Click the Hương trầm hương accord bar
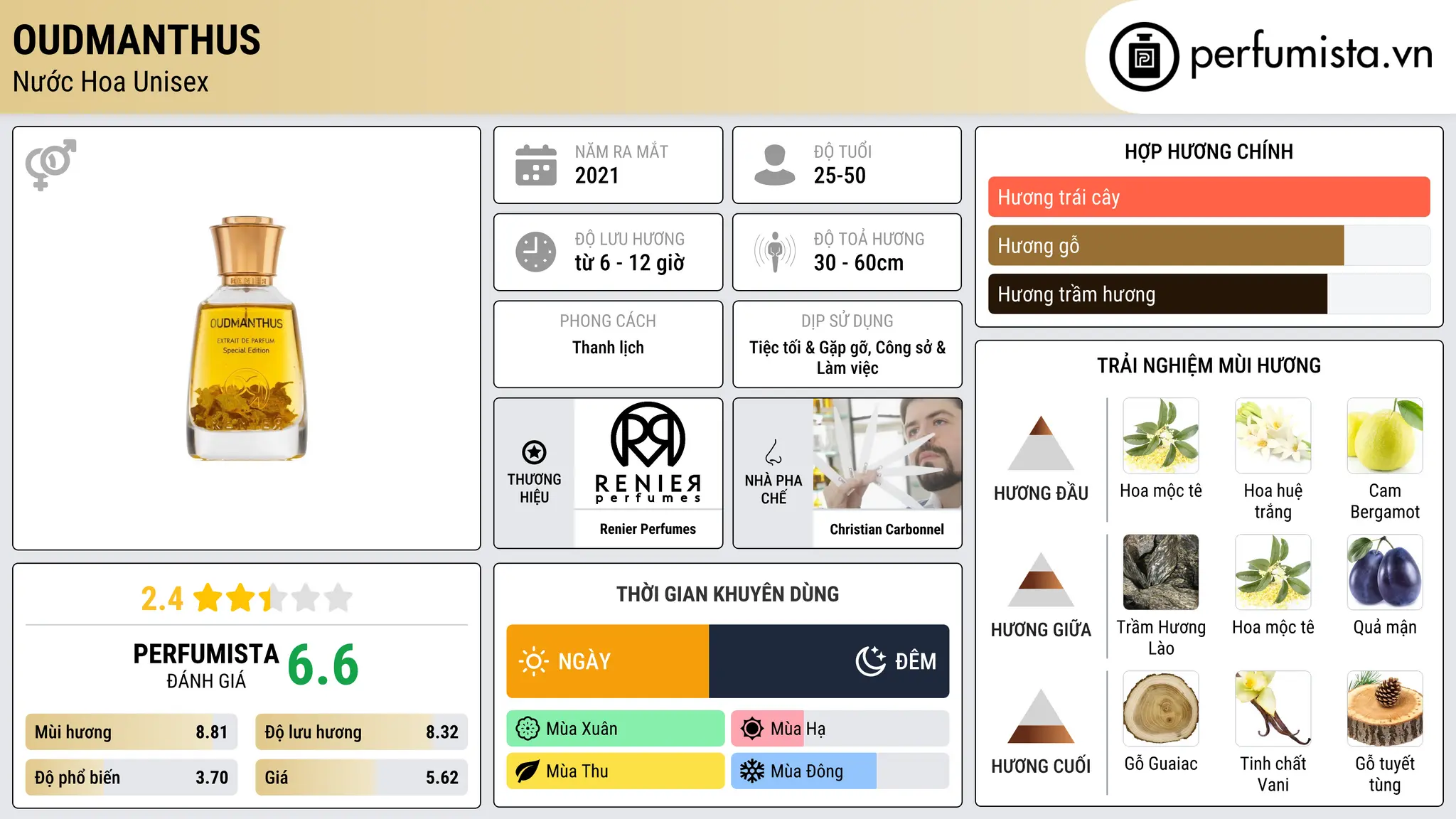Image resolution: width=1456 pixels, height=819 pixels. (x=1209, y=294)
